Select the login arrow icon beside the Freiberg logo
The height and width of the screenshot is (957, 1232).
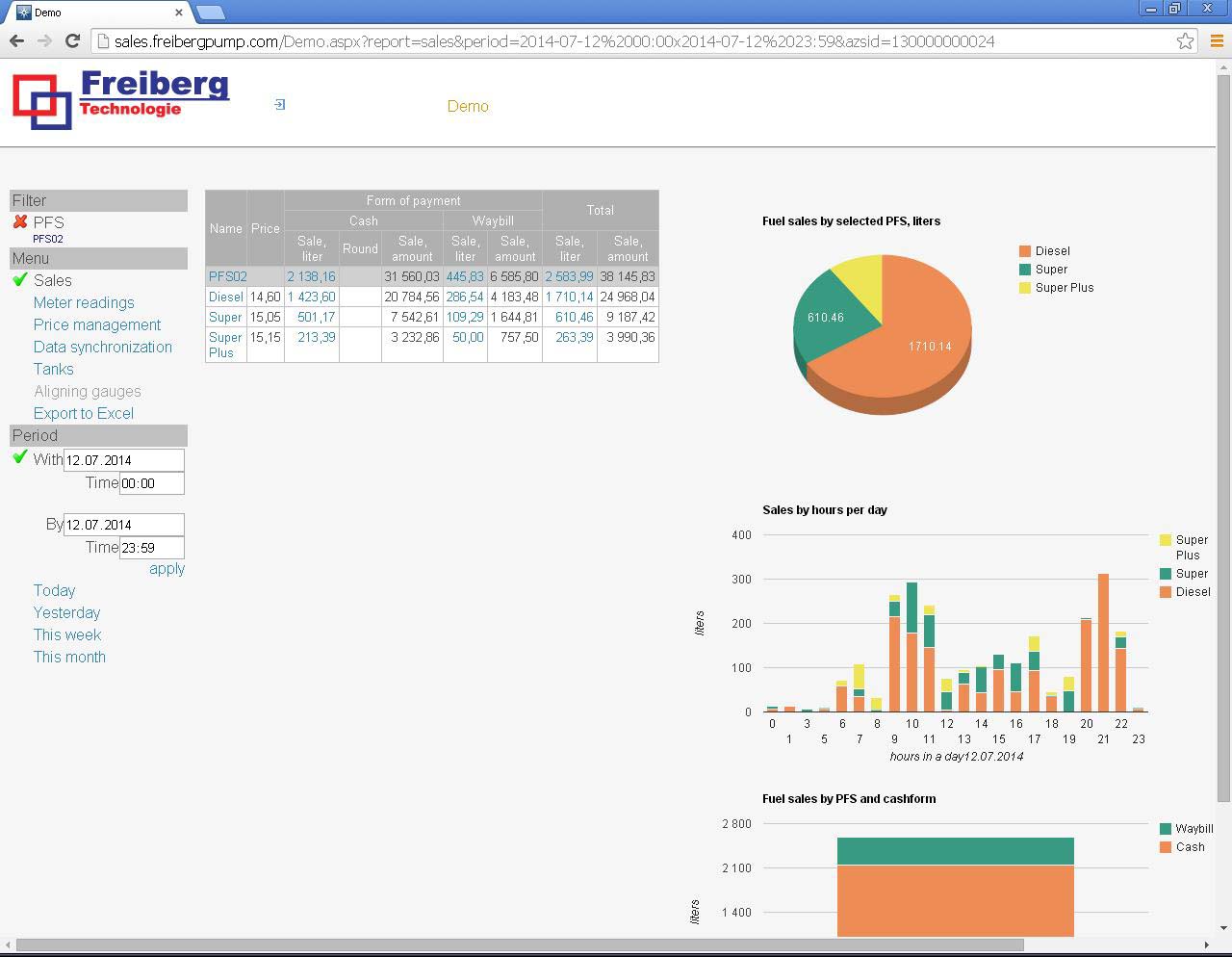click(278, 104)
